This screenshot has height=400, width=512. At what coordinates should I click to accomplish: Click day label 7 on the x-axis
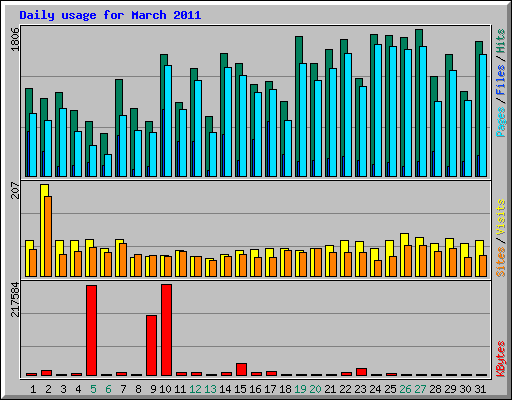123,389
